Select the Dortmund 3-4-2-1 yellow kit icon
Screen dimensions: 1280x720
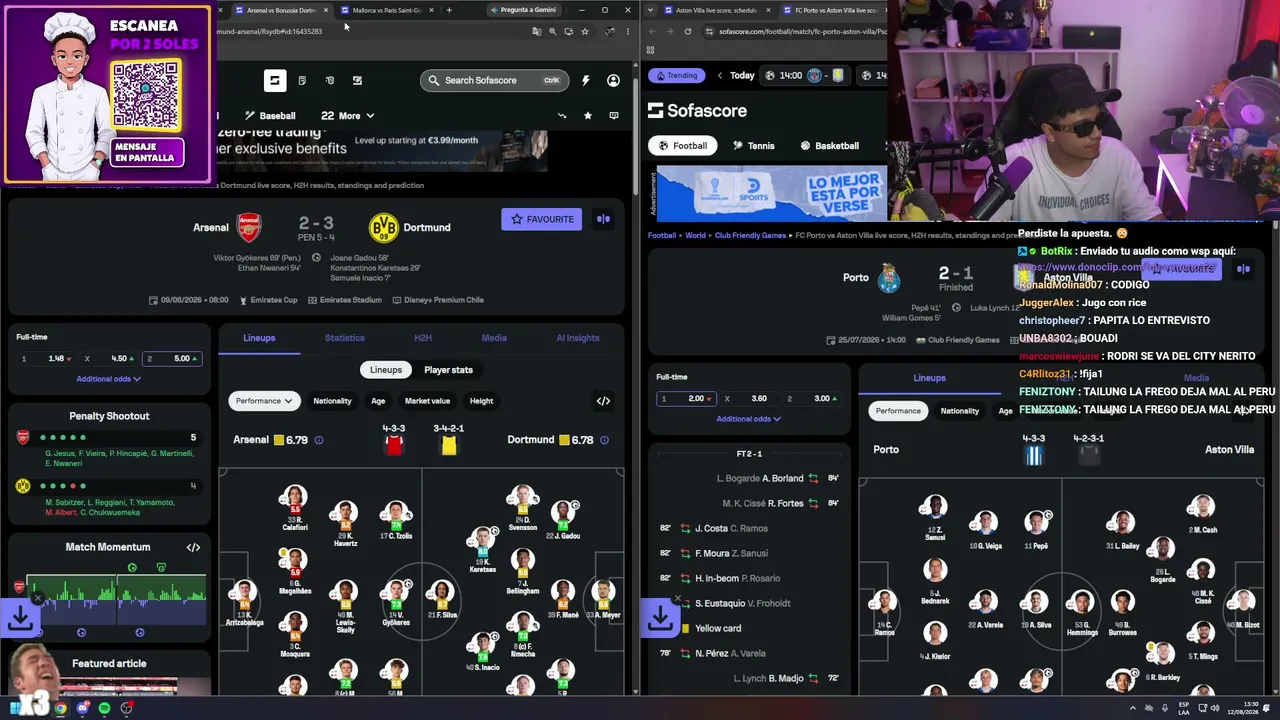click(x=449, y=445)
